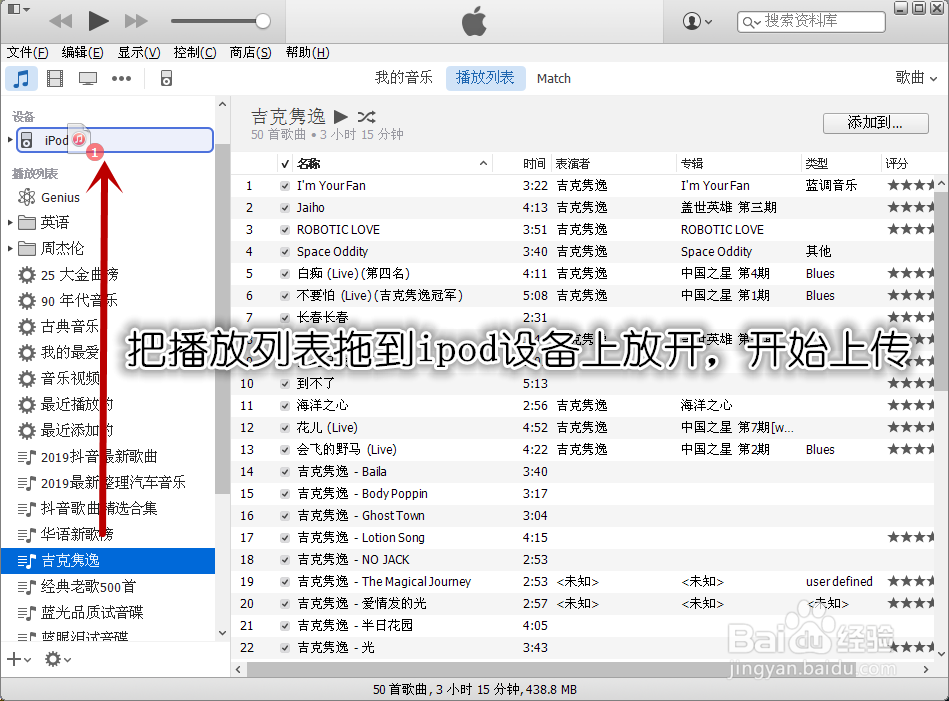Select the Movies film icon

click(x=55, y=78)
